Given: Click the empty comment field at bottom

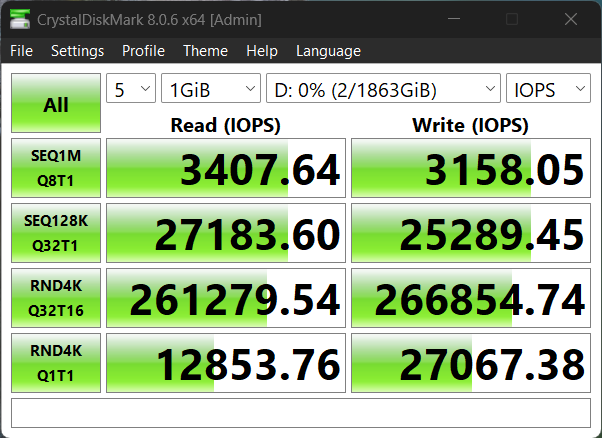Looking at the screenshot, I should (x=300, y=411).
